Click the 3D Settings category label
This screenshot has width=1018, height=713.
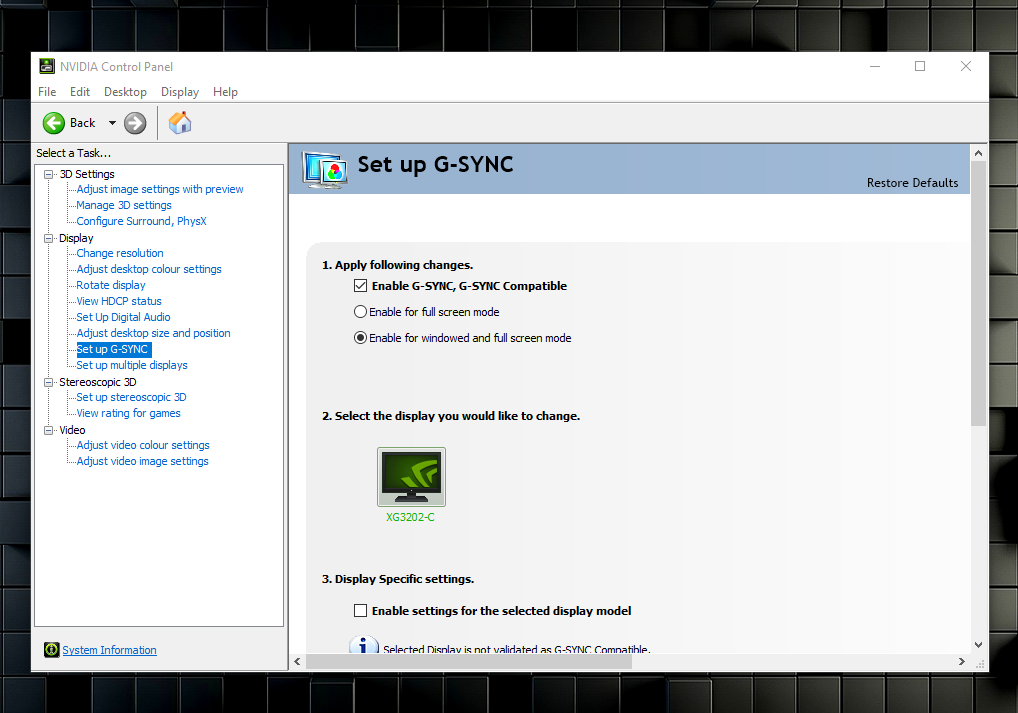click(x=87, y=174)
